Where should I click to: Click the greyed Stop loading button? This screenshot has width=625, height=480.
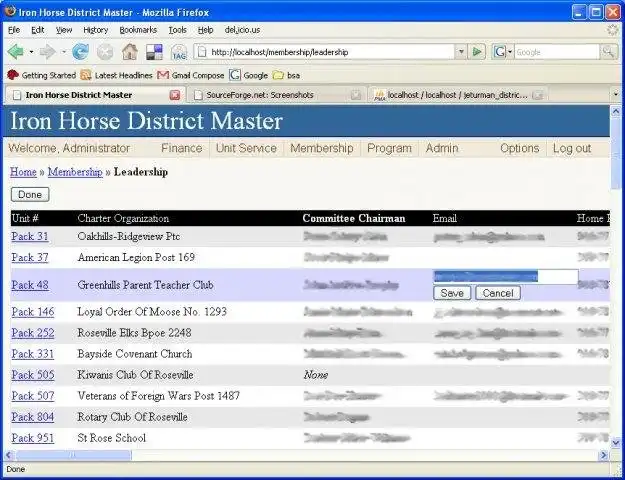pyautogui.click(x=105, y=52)
